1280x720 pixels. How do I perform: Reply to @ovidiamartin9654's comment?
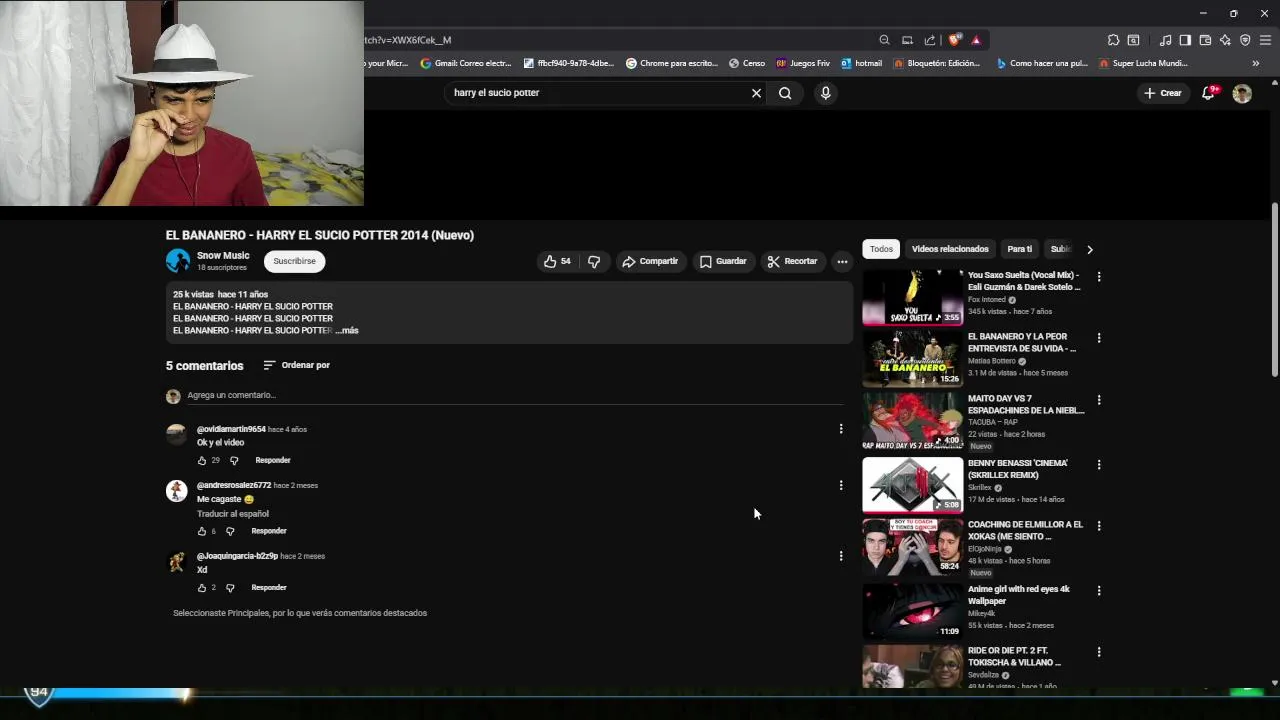pos(273,460)
